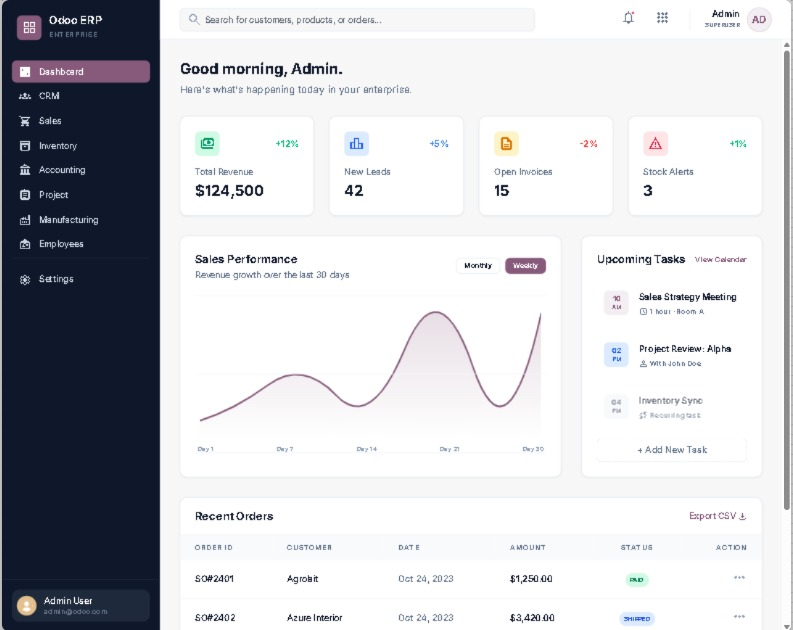Click Add New Task button
Viewport: 793px width, 630px height.
[x=672, y=449]
